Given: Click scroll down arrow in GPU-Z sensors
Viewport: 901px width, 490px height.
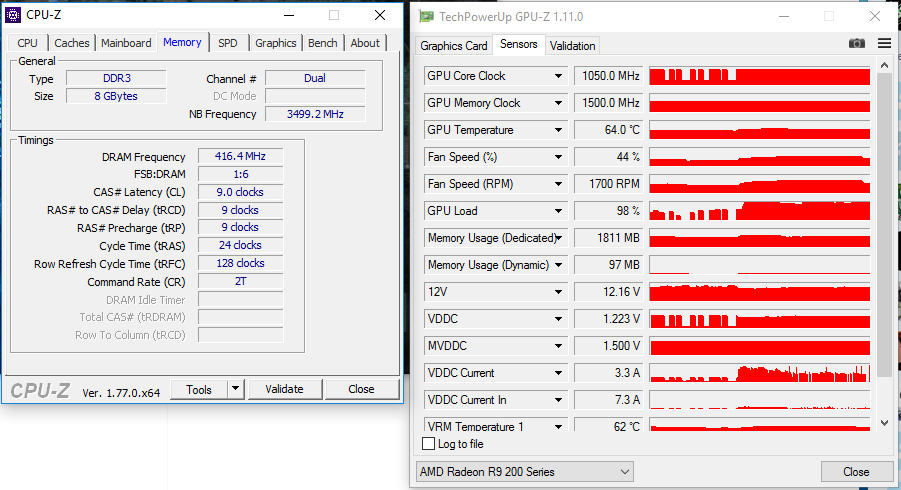Looking at the screenshot, I should 884,423.
